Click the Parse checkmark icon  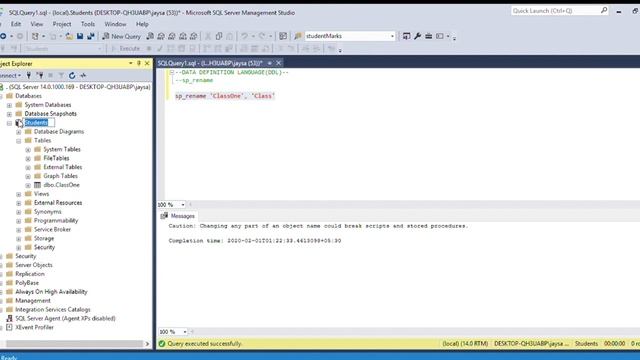[x=160, y=49]
